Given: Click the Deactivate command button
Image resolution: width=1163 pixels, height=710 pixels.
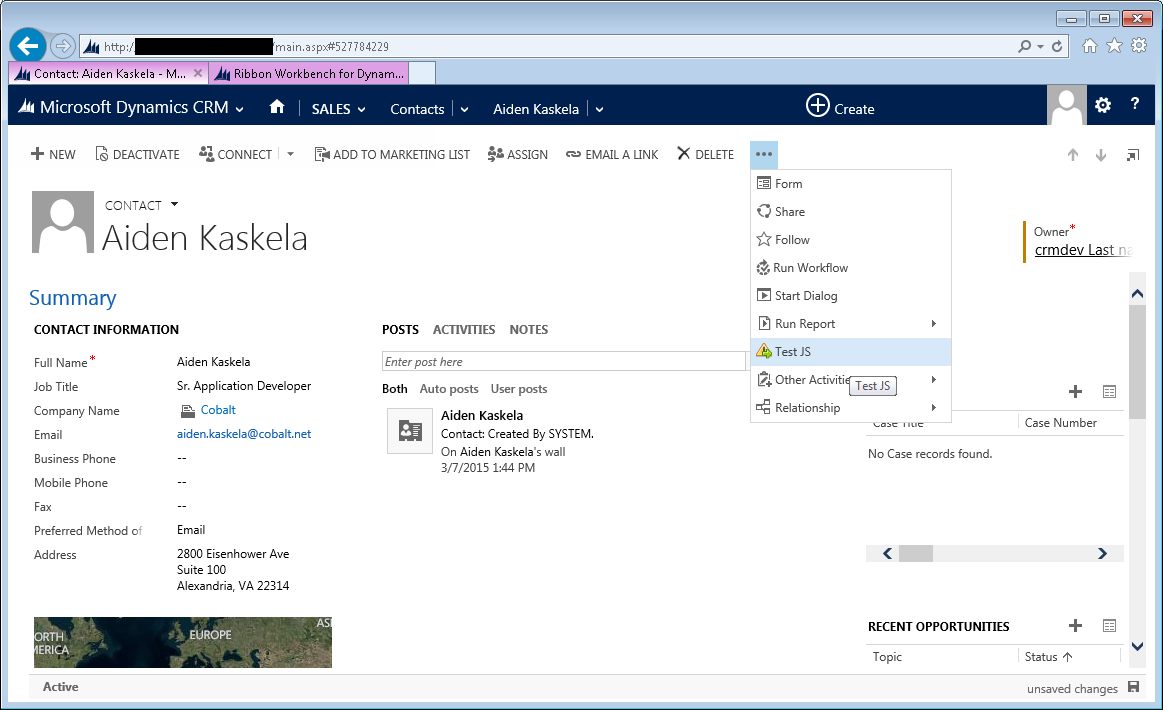Looking at the screenshot, I should [x=138, y=154].
